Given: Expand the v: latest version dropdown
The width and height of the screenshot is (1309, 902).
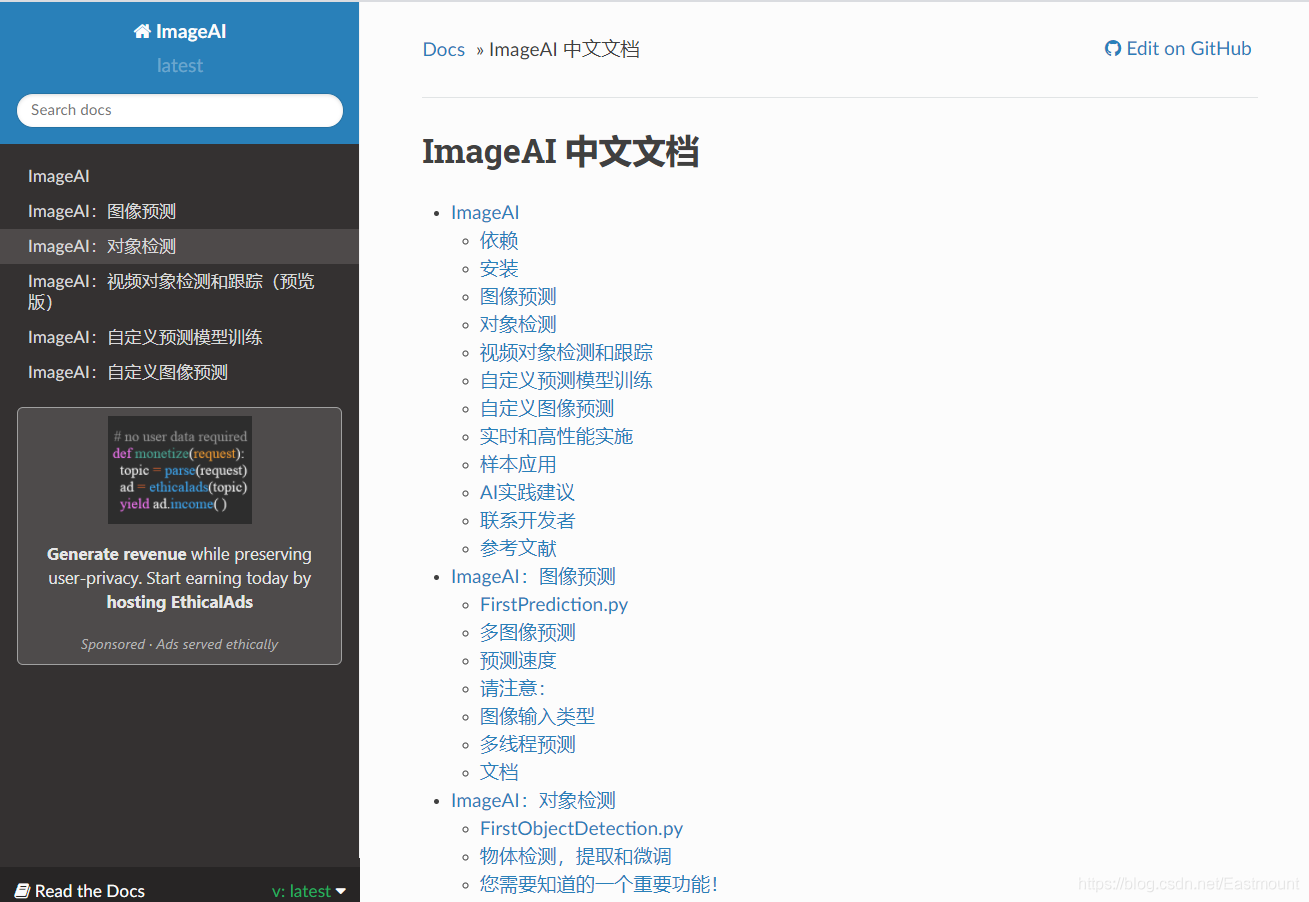Looking at the screenshot, I should point(309,891).
